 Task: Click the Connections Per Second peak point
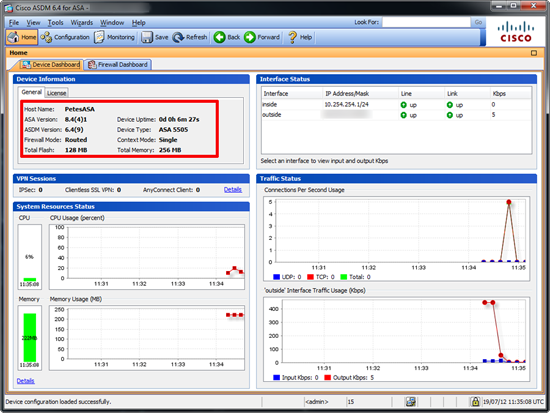click(509, 202)
